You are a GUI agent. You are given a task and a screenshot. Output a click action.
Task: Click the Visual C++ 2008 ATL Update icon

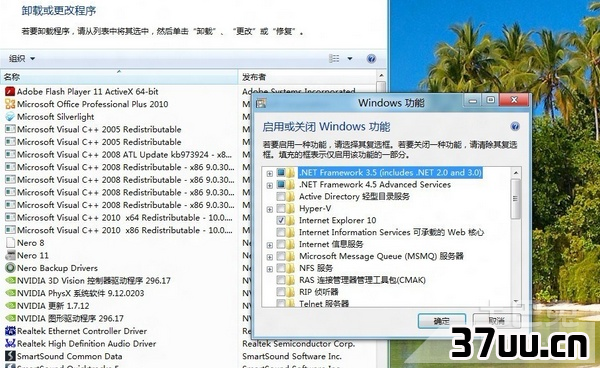[10, 155]
